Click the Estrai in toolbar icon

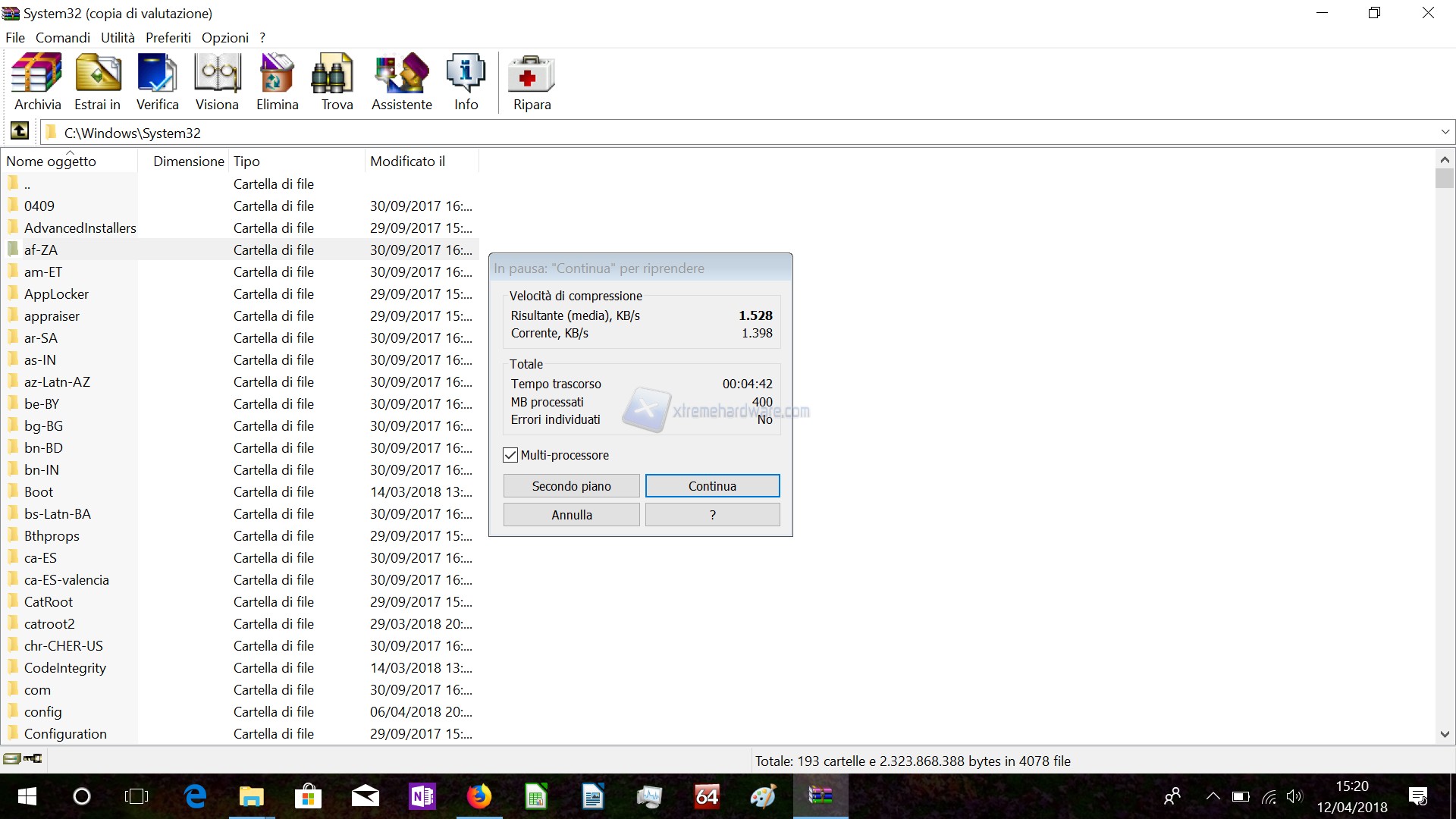pyautogui.click(x=97, y=81)
